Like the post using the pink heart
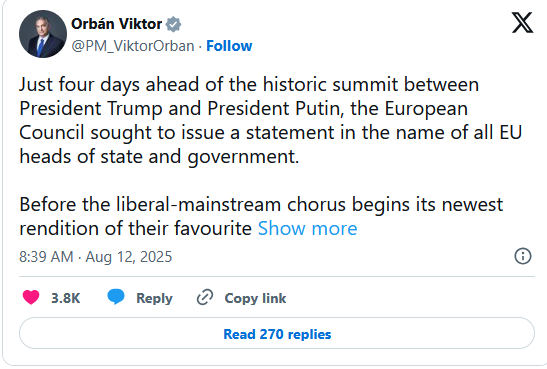 [31, 298]
